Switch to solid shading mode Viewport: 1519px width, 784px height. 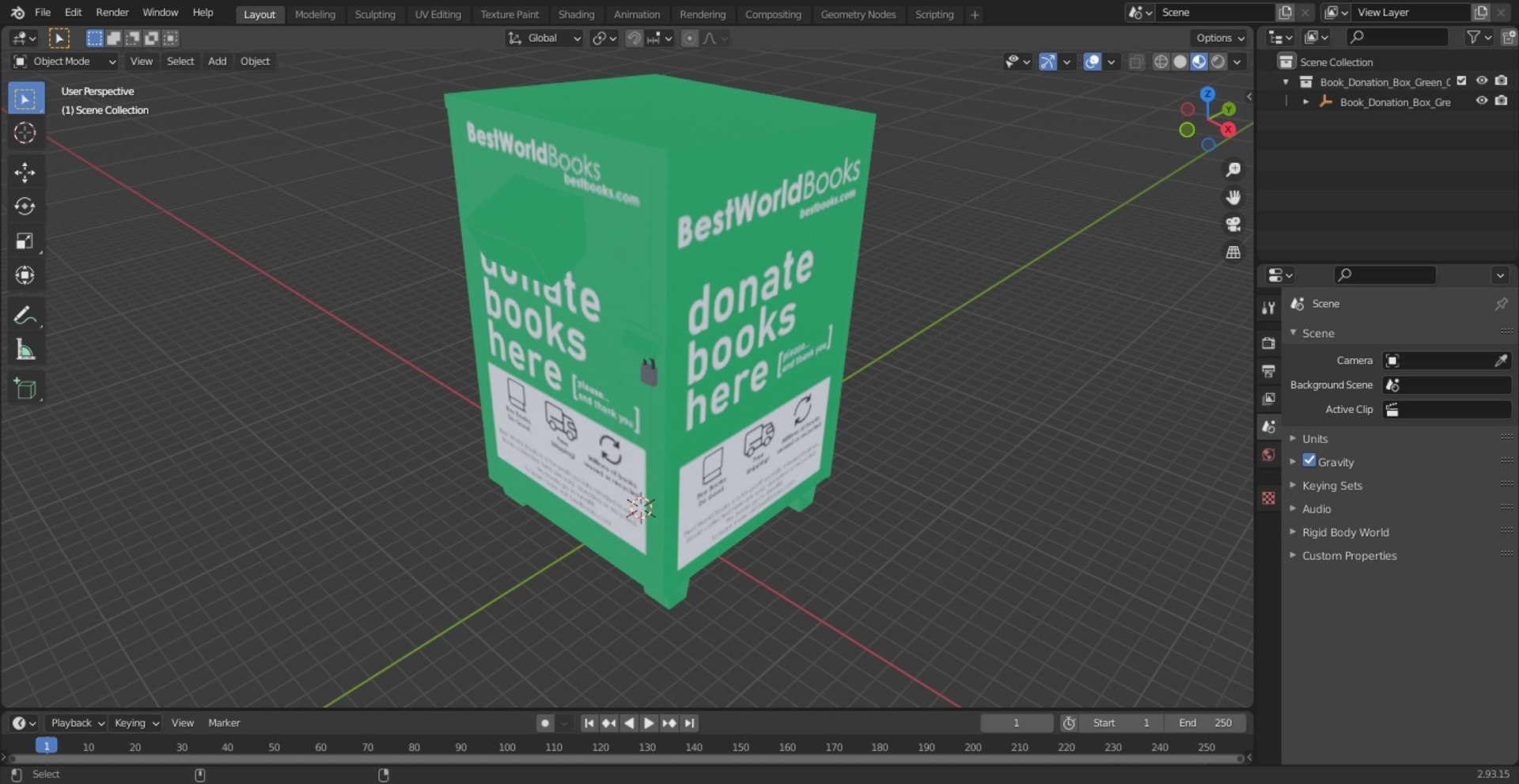click(x=1180, y=62)
